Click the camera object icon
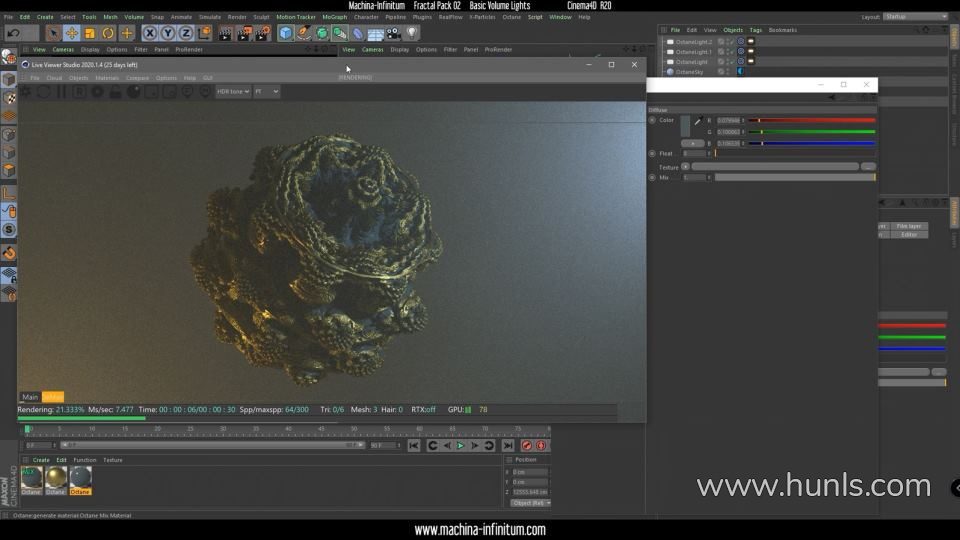The height and width of the screenshot is (540, 960). coord(393,33)
